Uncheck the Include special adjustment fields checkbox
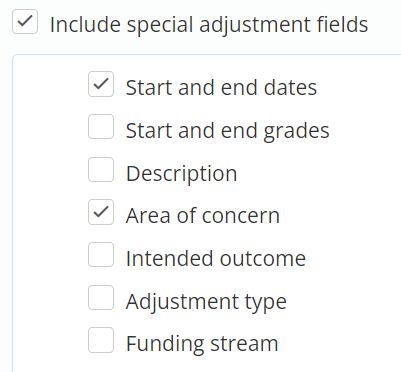The height and width of the screenshot is (372, 401). (x=25, y=22)
